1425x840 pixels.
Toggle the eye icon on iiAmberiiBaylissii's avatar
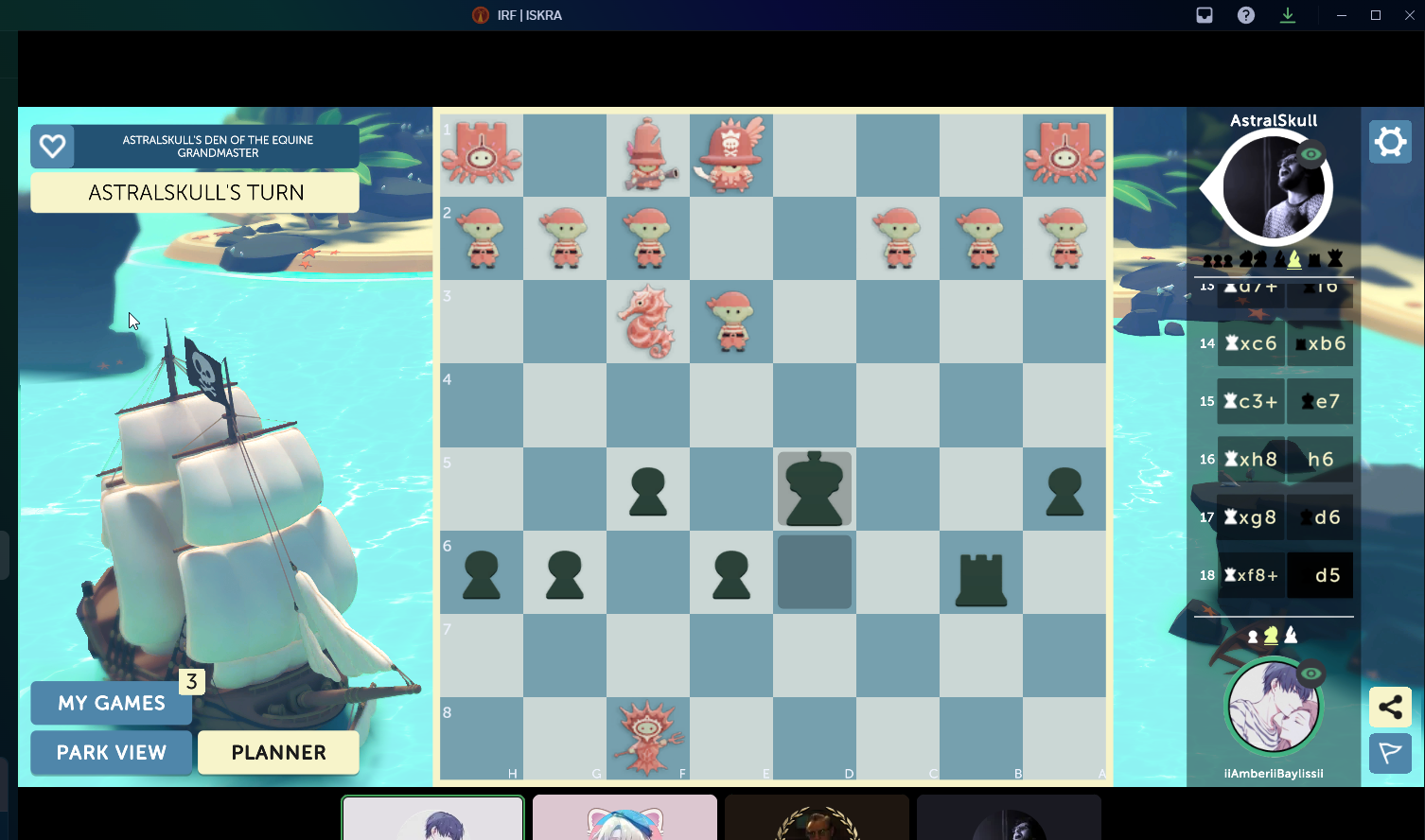(x=1311, y=674)
